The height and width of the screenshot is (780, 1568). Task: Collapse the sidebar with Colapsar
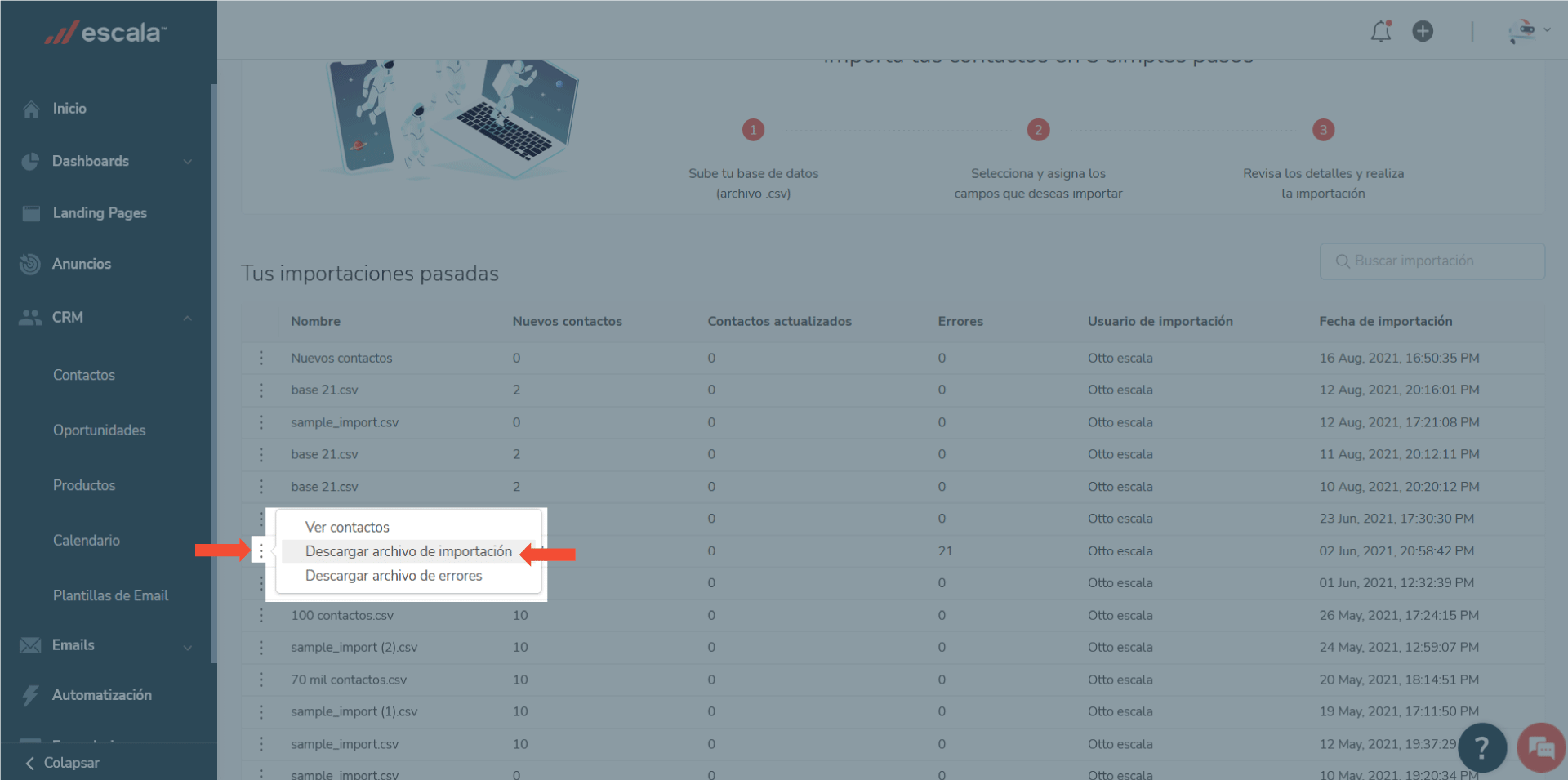[63, 763]
